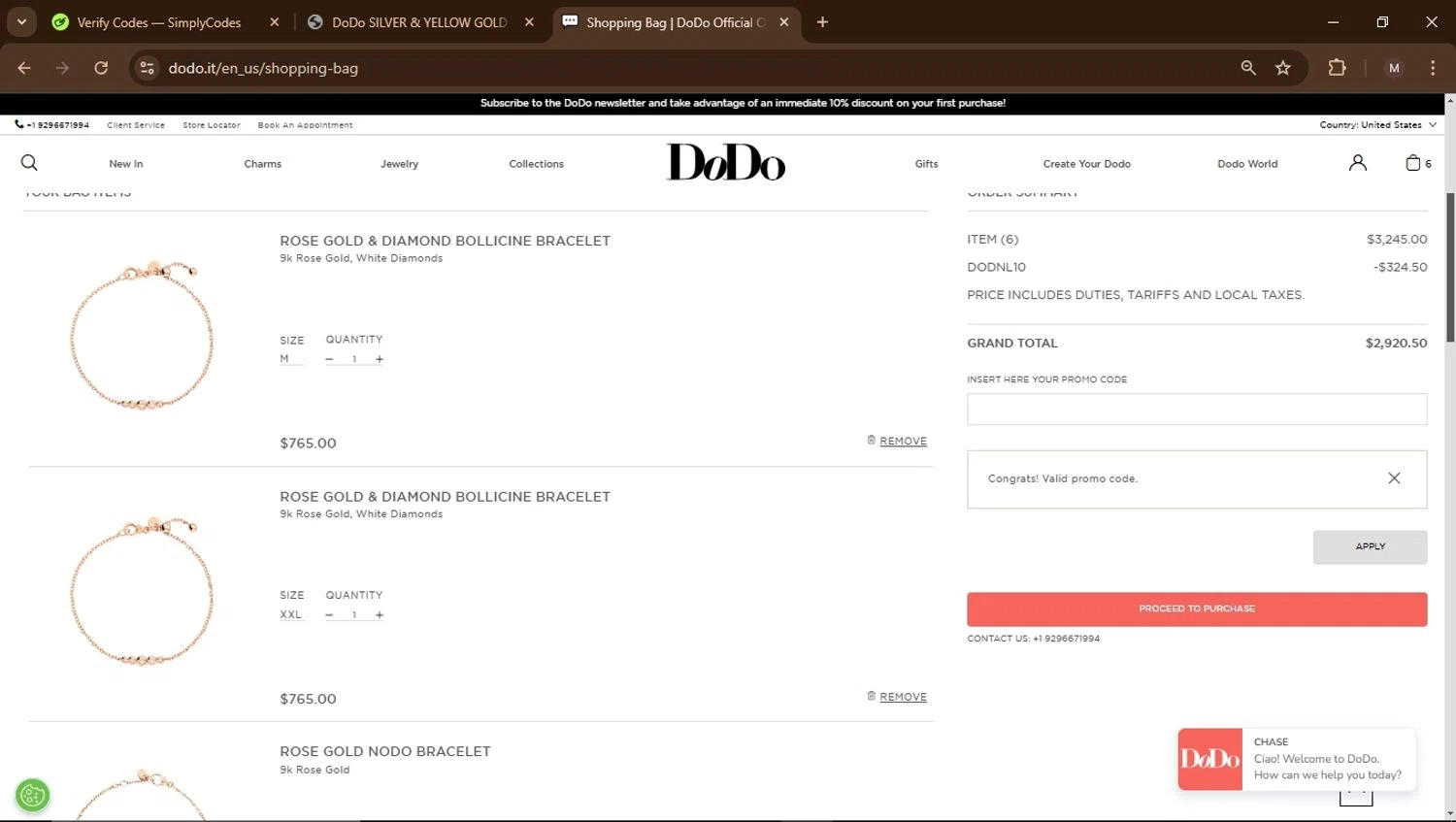Remove the size XXL Bollicine bracelet
1456x822 pixels.
click(897, 697)
